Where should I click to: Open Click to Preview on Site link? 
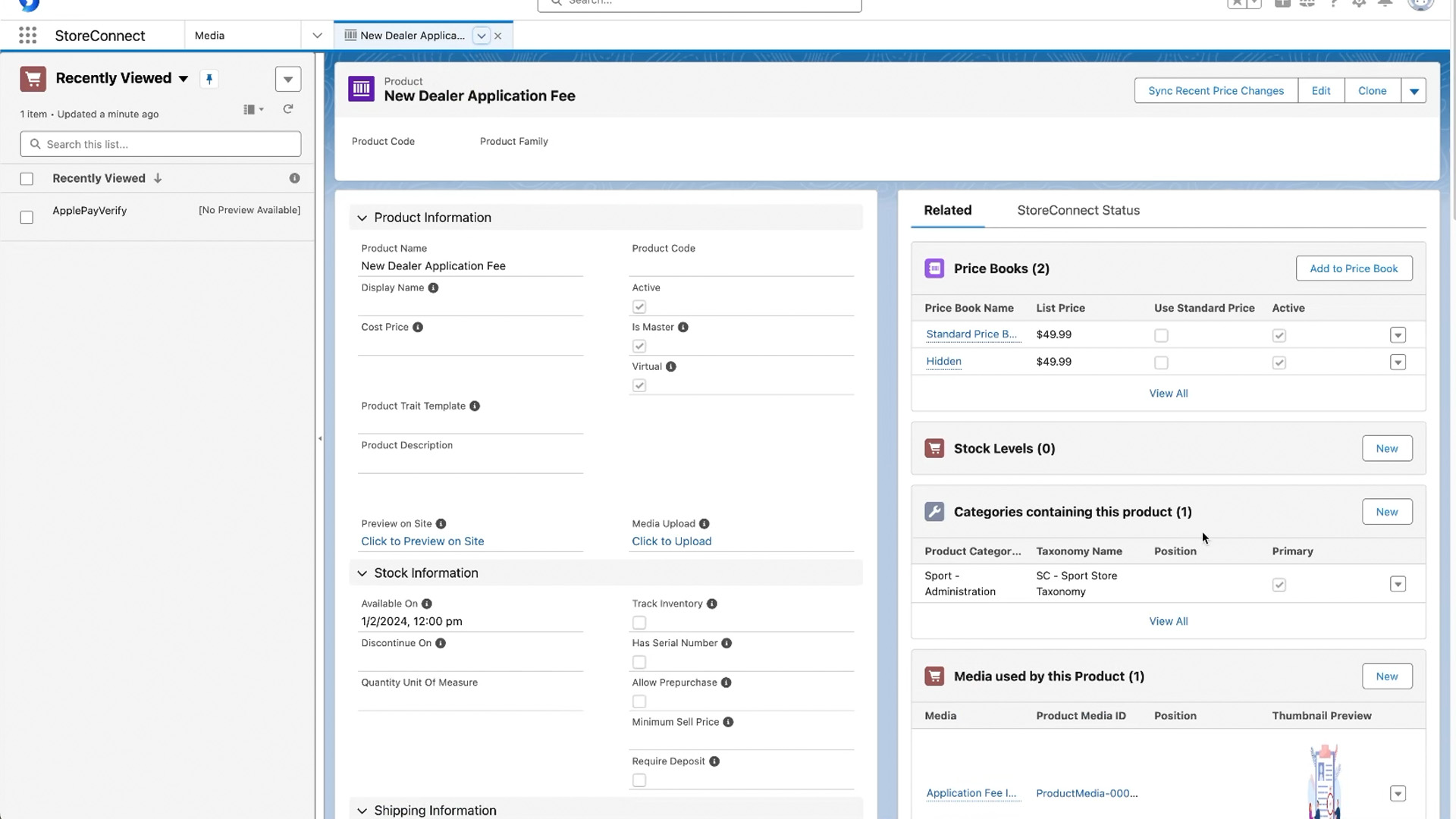[422, 541]
